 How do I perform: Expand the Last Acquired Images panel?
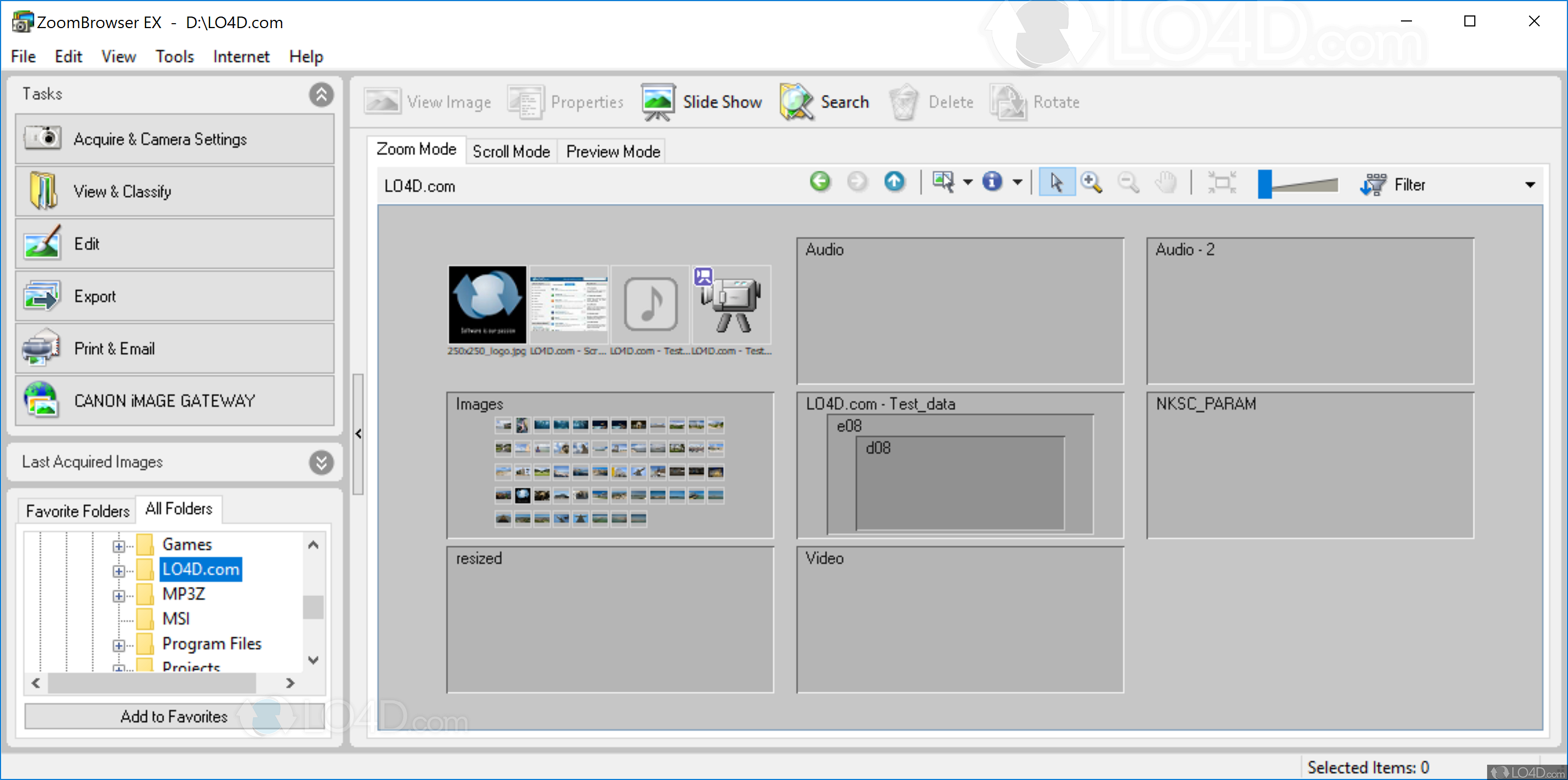(321, 462)
